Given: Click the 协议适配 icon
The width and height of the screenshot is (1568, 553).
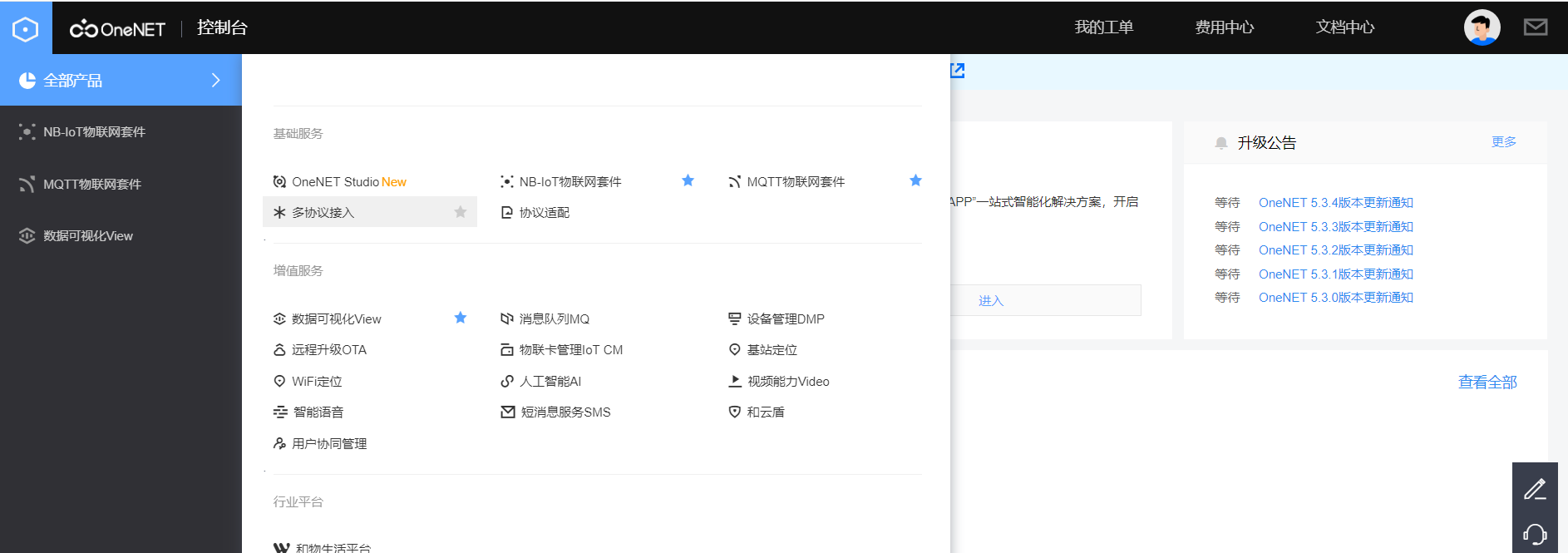Looking at the screenshot, I should point(507,212).
